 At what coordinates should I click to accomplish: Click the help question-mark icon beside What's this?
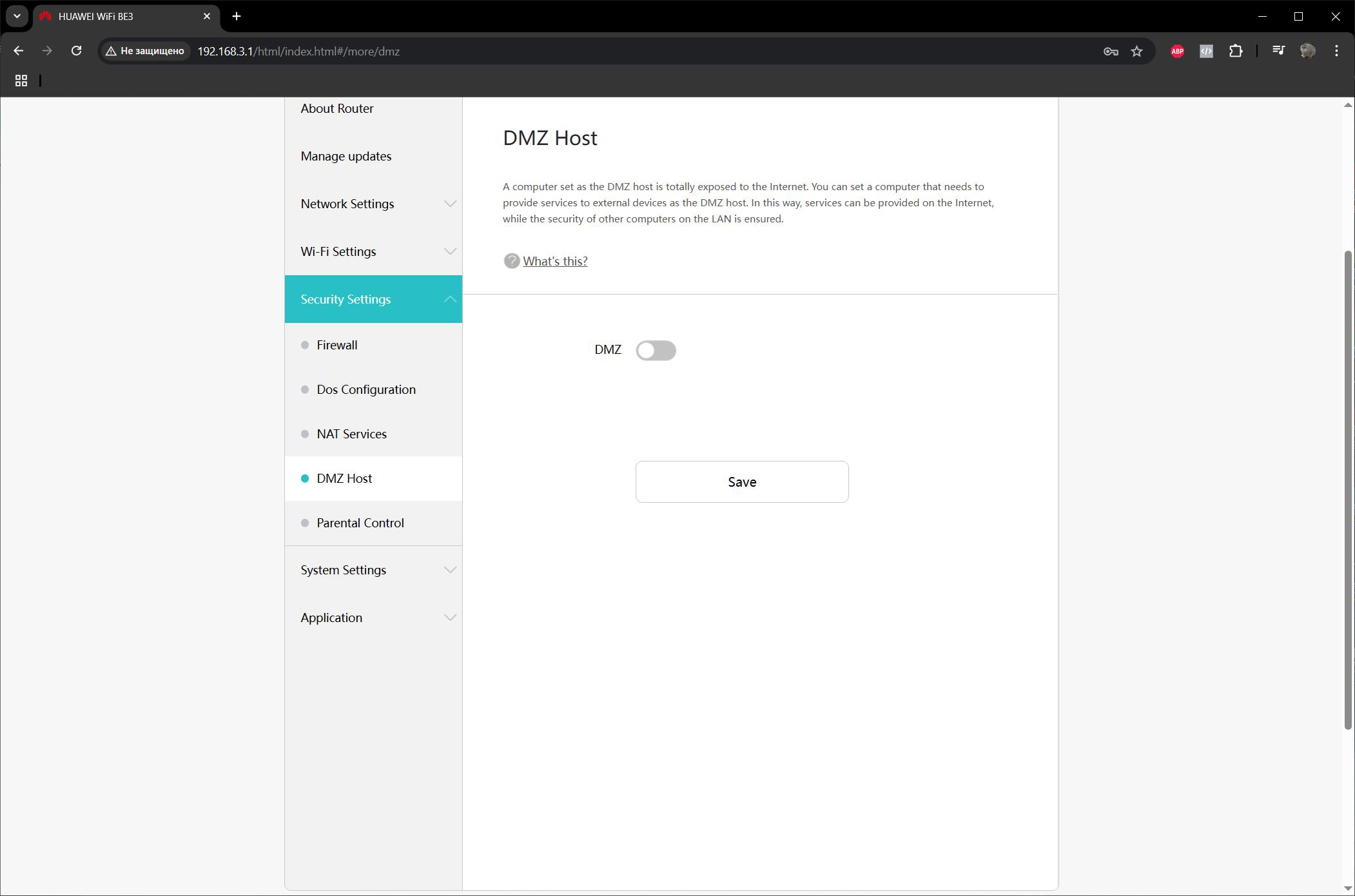point(511,261)
